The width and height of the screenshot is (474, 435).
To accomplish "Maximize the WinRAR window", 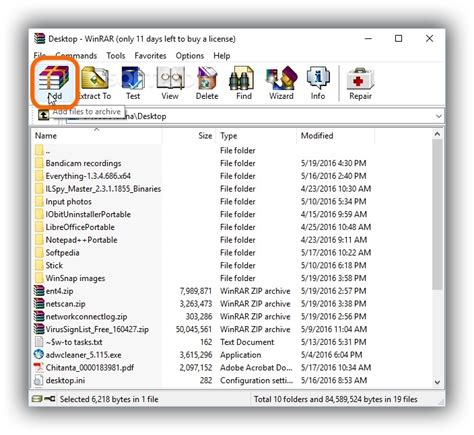I will pos(398,38).
